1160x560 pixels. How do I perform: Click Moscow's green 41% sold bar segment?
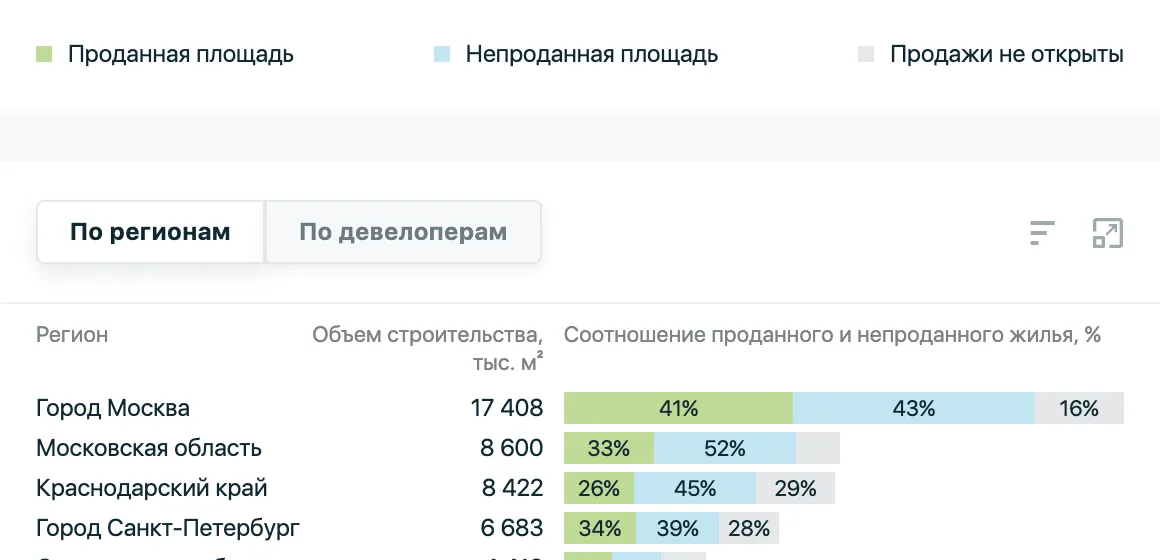(678, 408)
